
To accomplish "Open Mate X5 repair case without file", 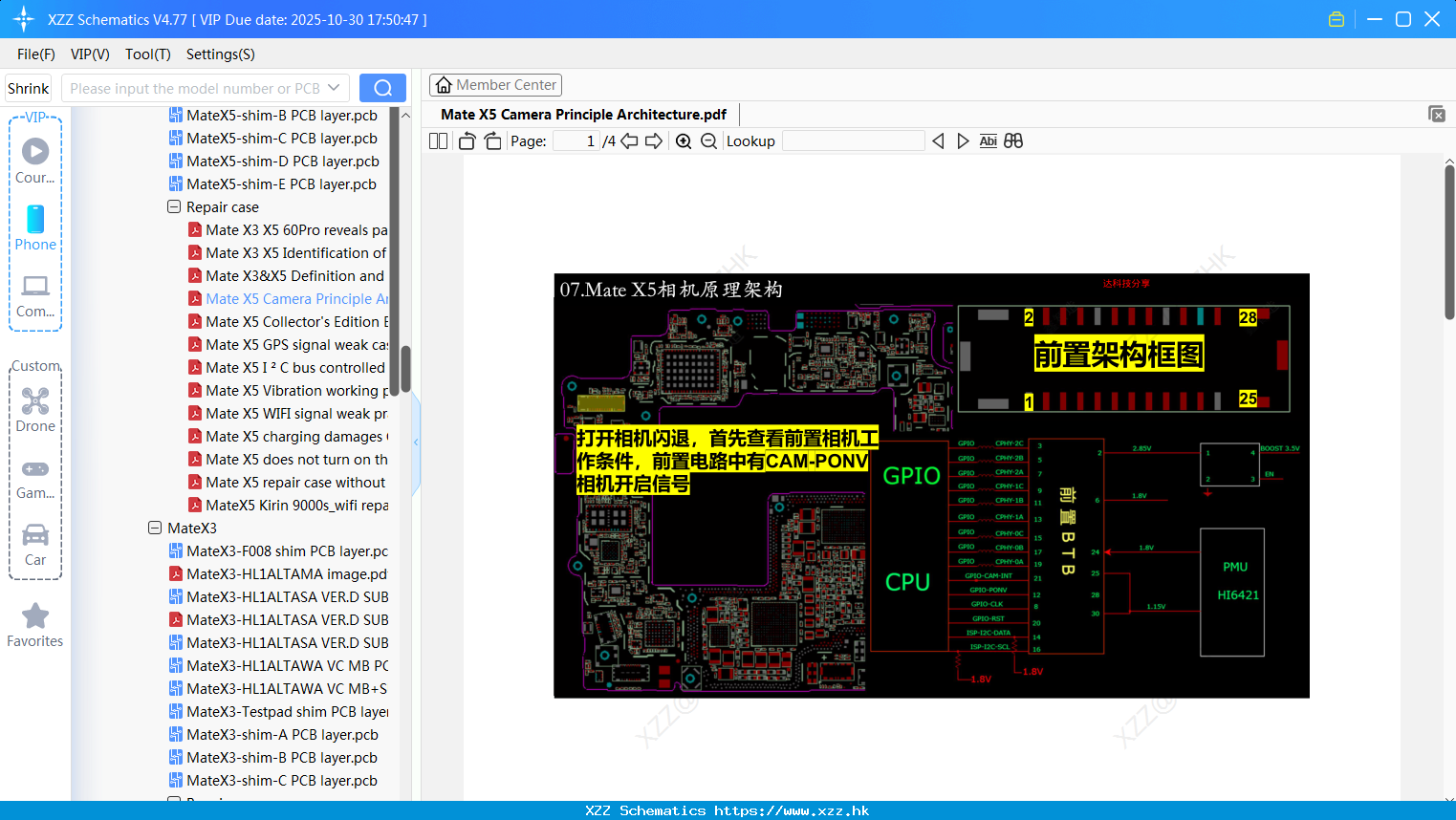I will point(287,483).
